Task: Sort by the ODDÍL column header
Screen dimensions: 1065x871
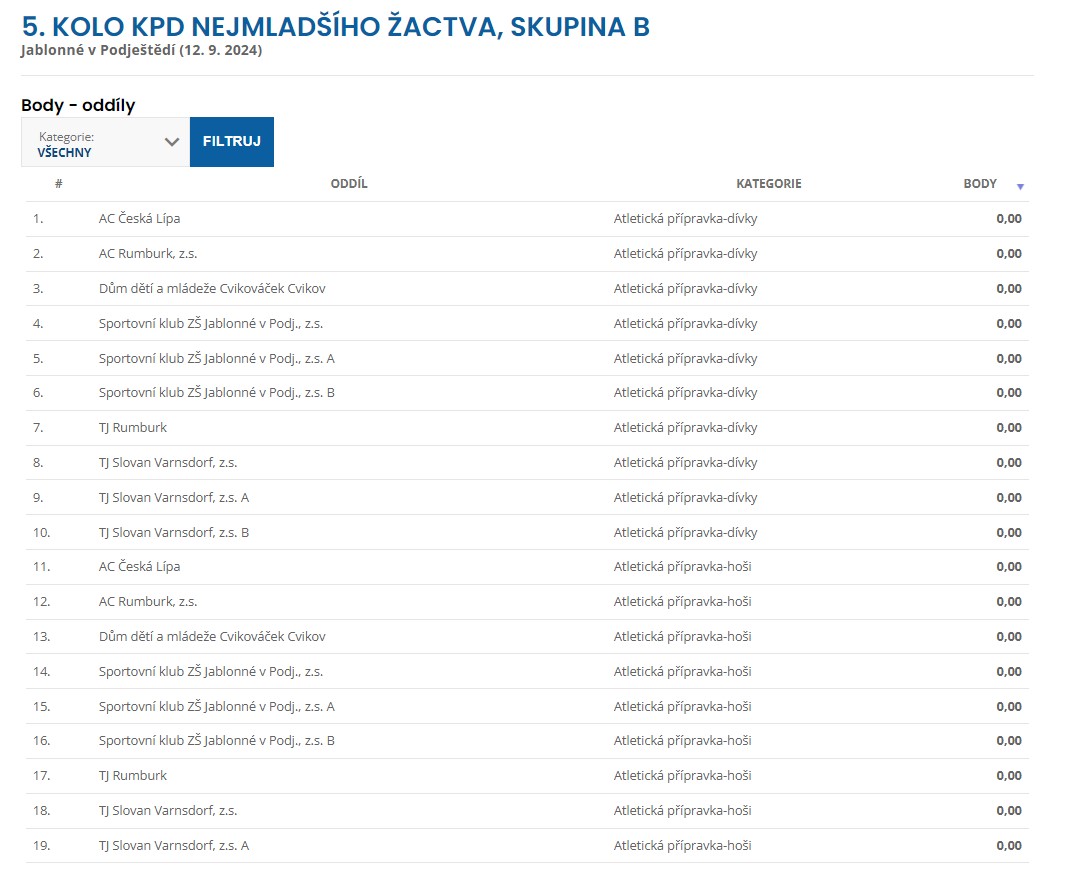Action: tap(348, 183)
